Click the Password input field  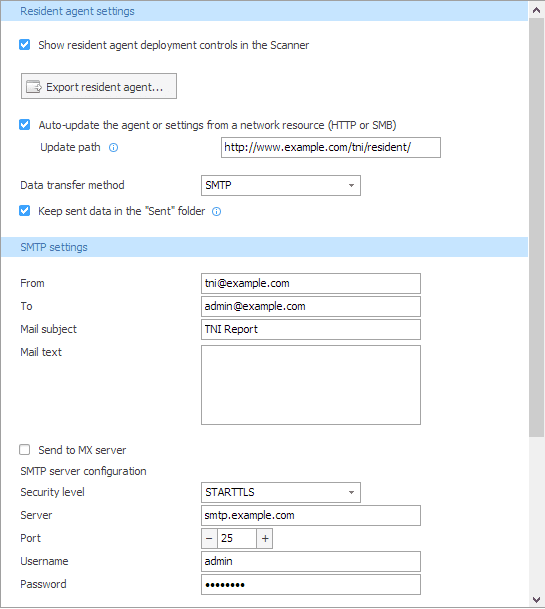311,585
